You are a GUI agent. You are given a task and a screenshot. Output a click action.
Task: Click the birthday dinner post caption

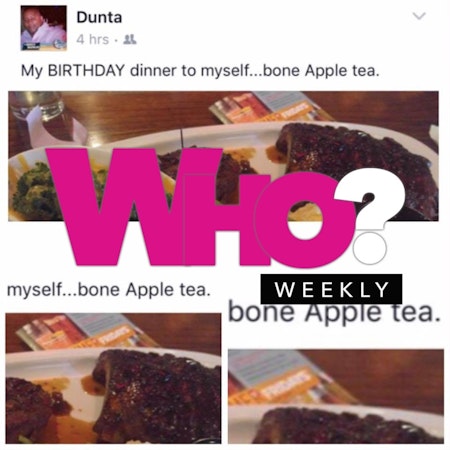pos(200,71)
